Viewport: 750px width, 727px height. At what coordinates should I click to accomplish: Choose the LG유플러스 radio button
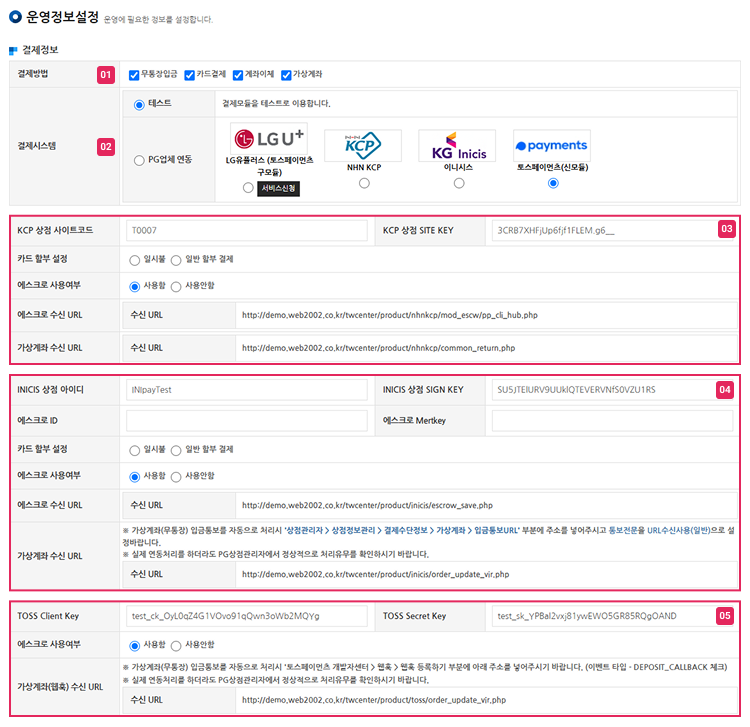point(248,187)
